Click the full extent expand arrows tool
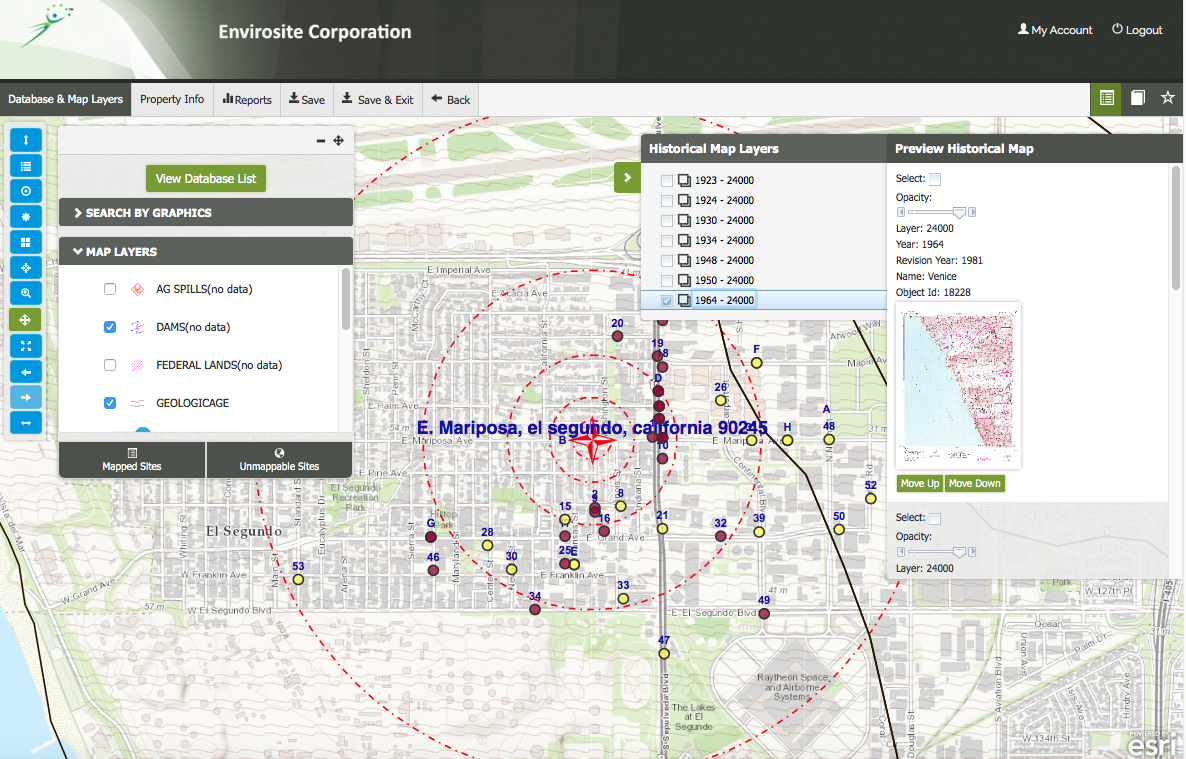This screenshot has width=1186, height=759. click(x=26, y=346)
